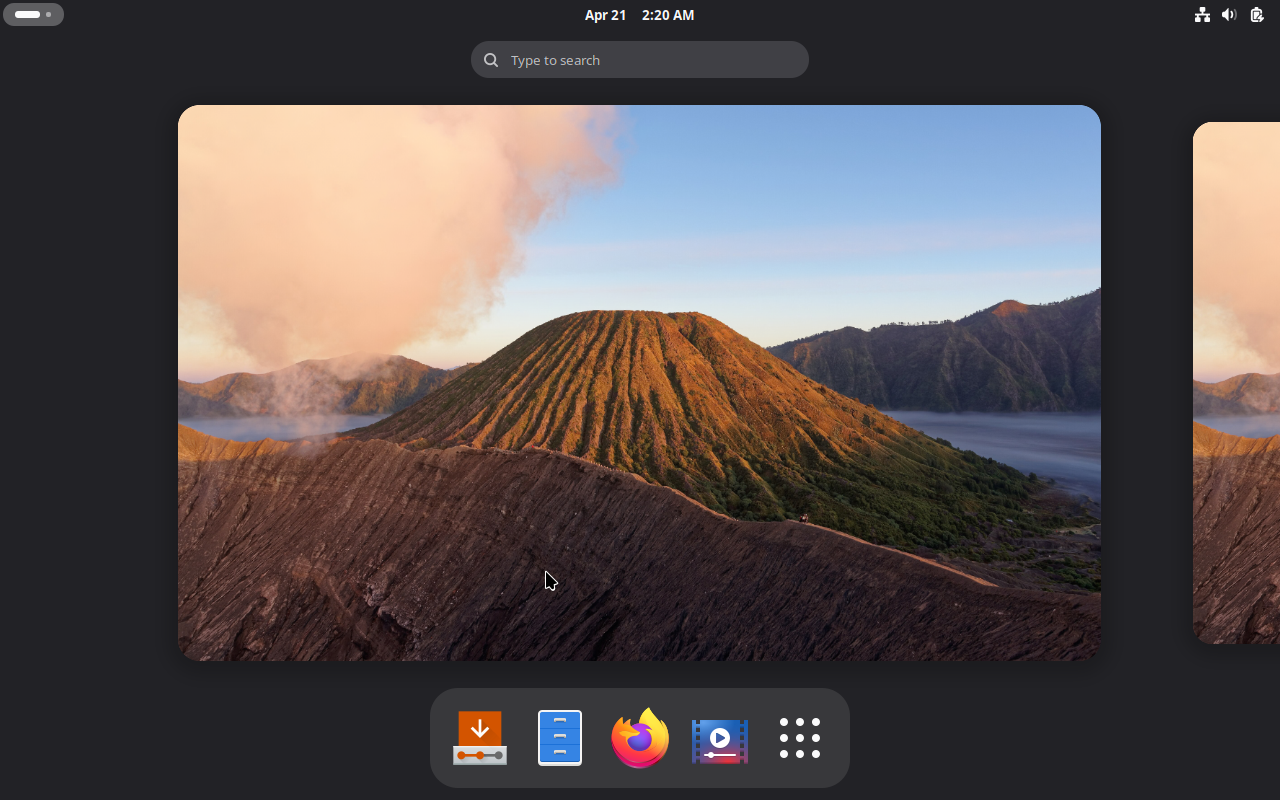This screenshot has height=800, width=1280.
Task: Launch the video player from the dash
Action: click(720, 740)
